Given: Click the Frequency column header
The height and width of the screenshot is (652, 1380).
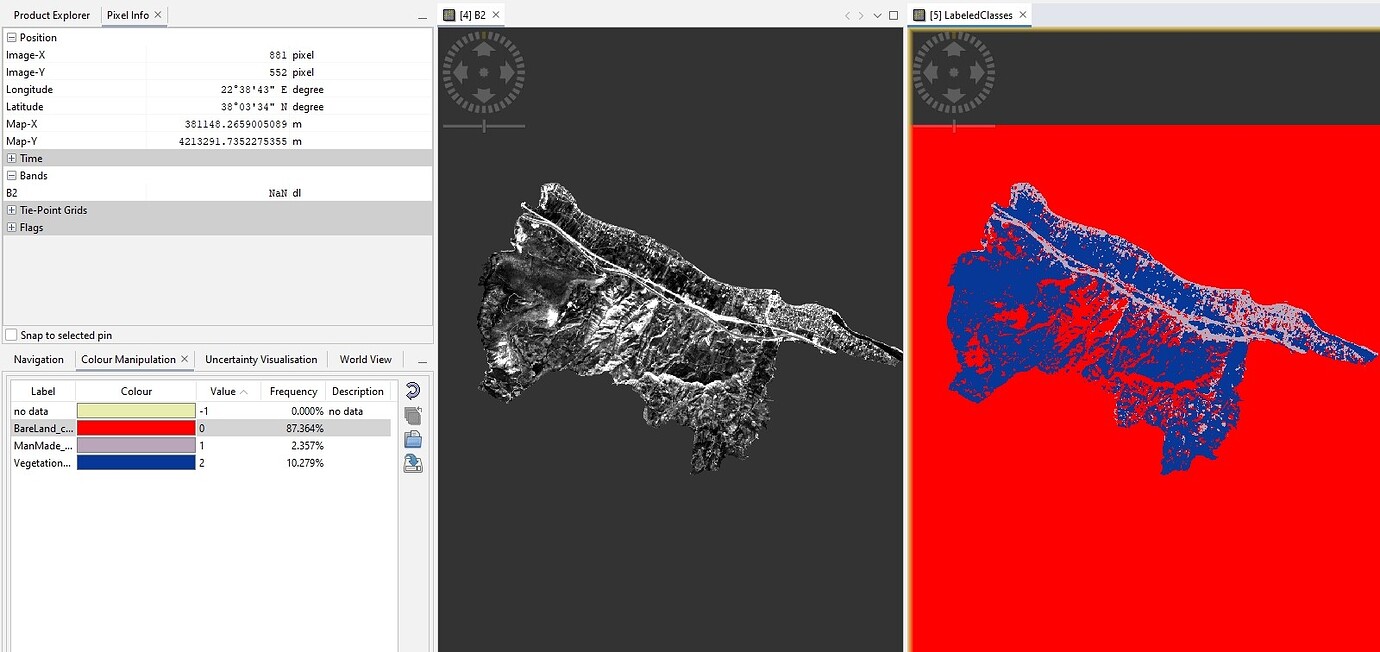Looking at the screenshot, I should click(x=293, y=391).
